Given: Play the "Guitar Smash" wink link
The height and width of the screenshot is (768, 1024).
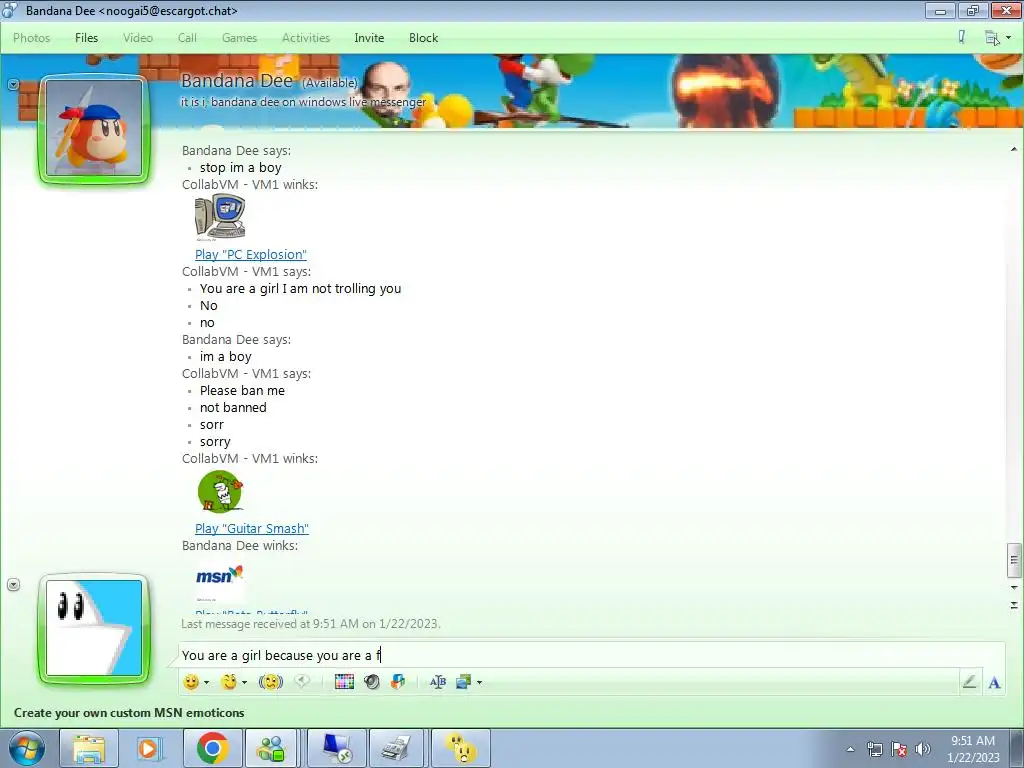Looking at the screenshot, I should 251,528.
